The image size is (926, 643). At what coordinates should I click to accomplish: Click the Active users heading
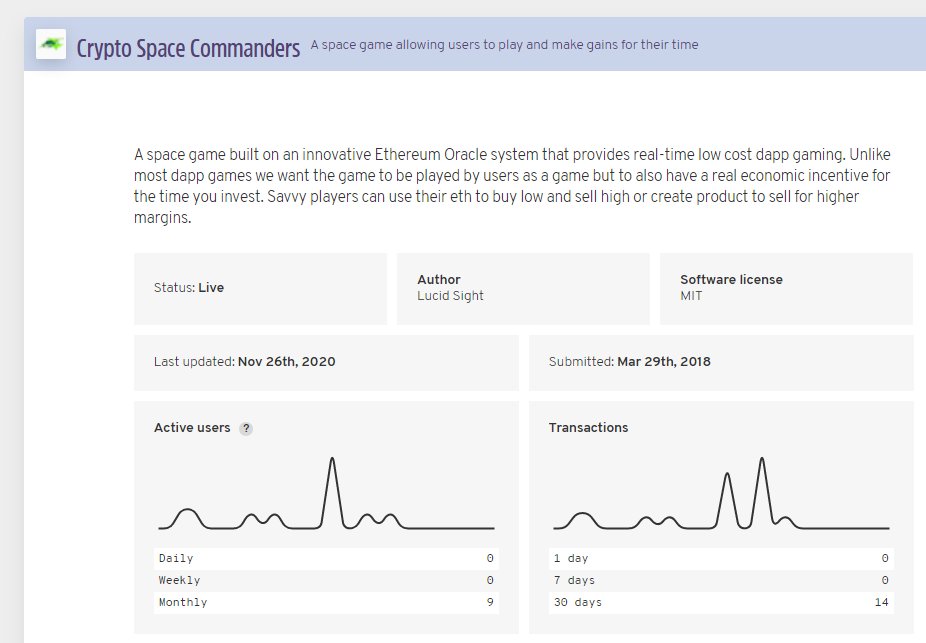click(x=192, y=427)
